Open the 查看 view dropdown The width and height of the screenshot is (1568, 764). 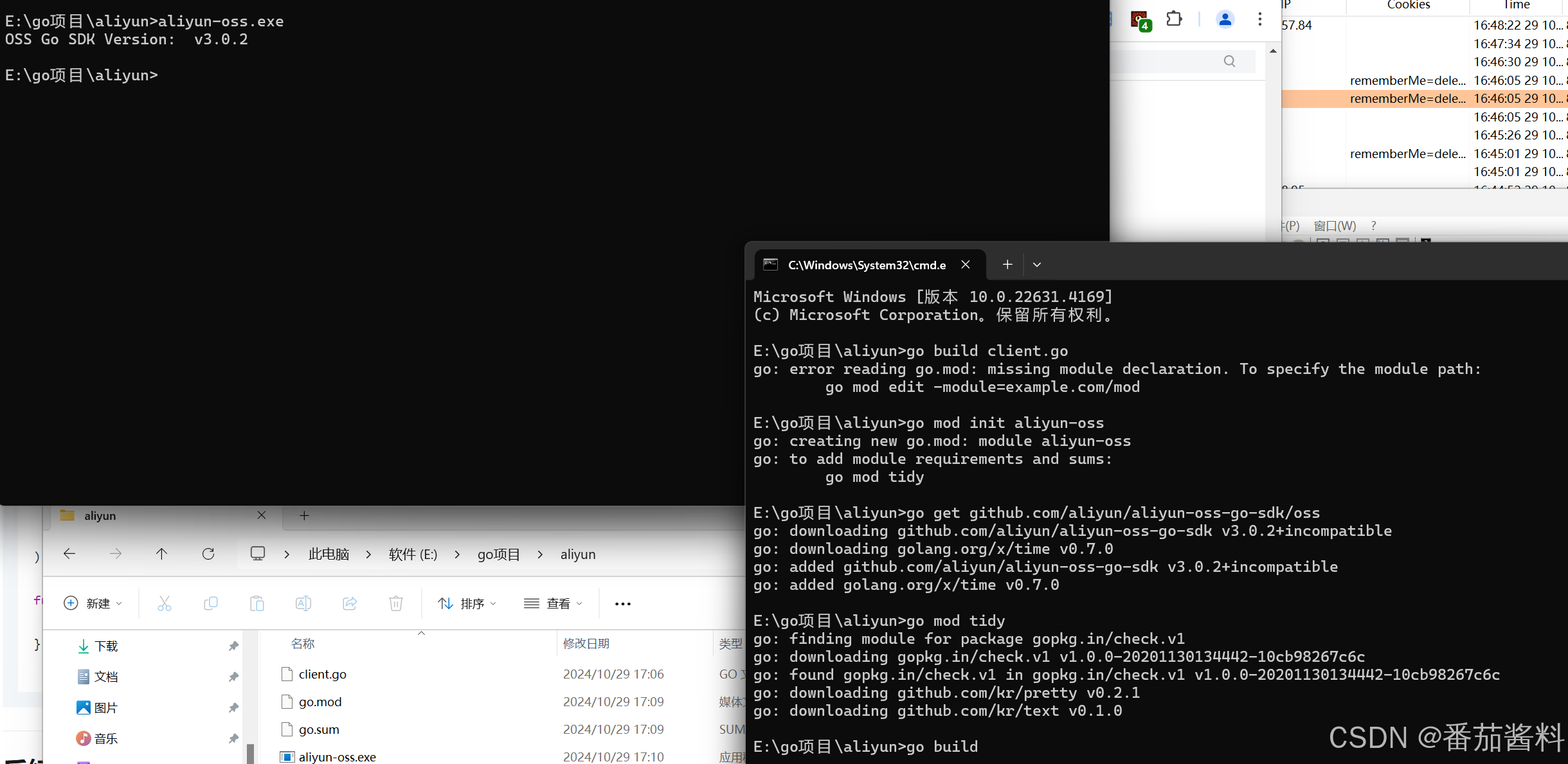pos(553,603)
